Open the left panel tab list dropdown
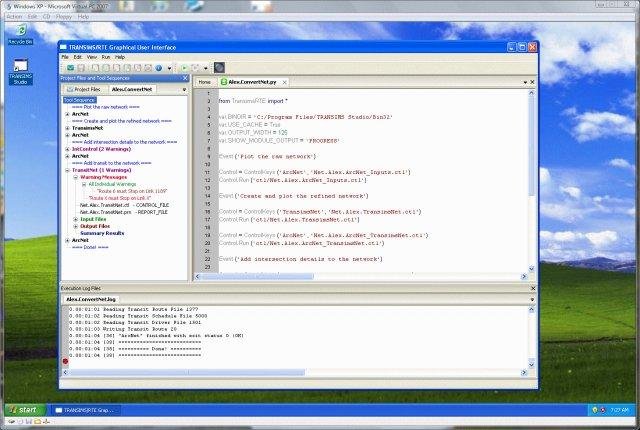640x430 pixels. click(184, 89)
